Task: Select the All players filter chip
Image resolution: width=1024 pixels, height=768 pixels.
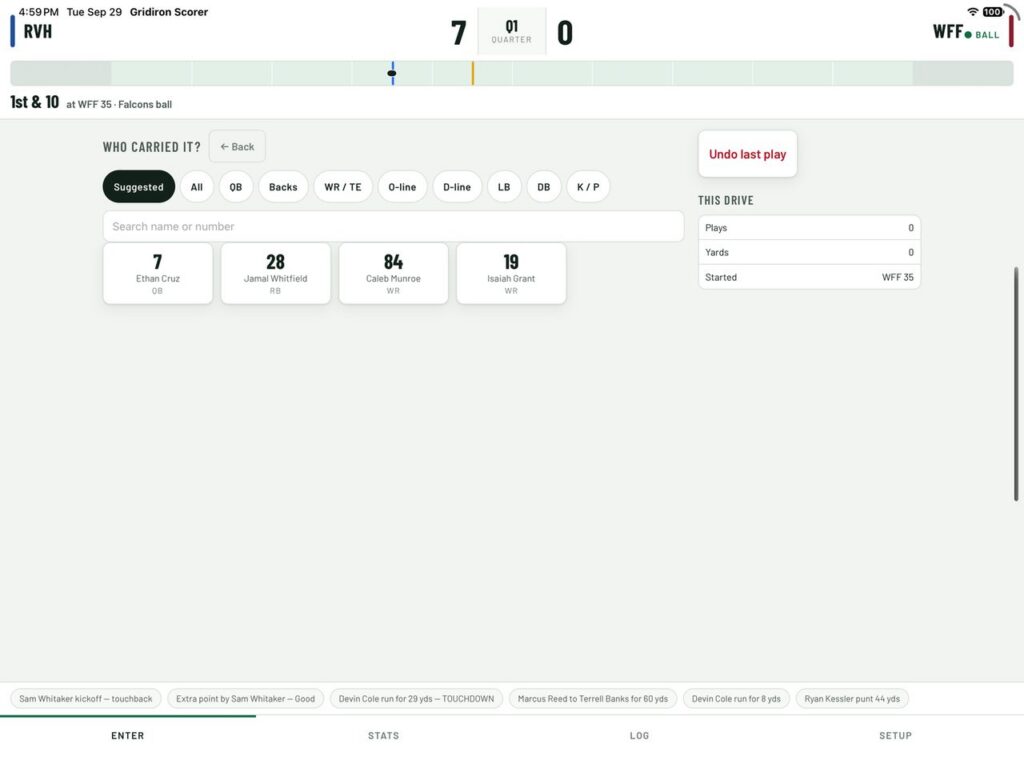Action: click(197, 187)
